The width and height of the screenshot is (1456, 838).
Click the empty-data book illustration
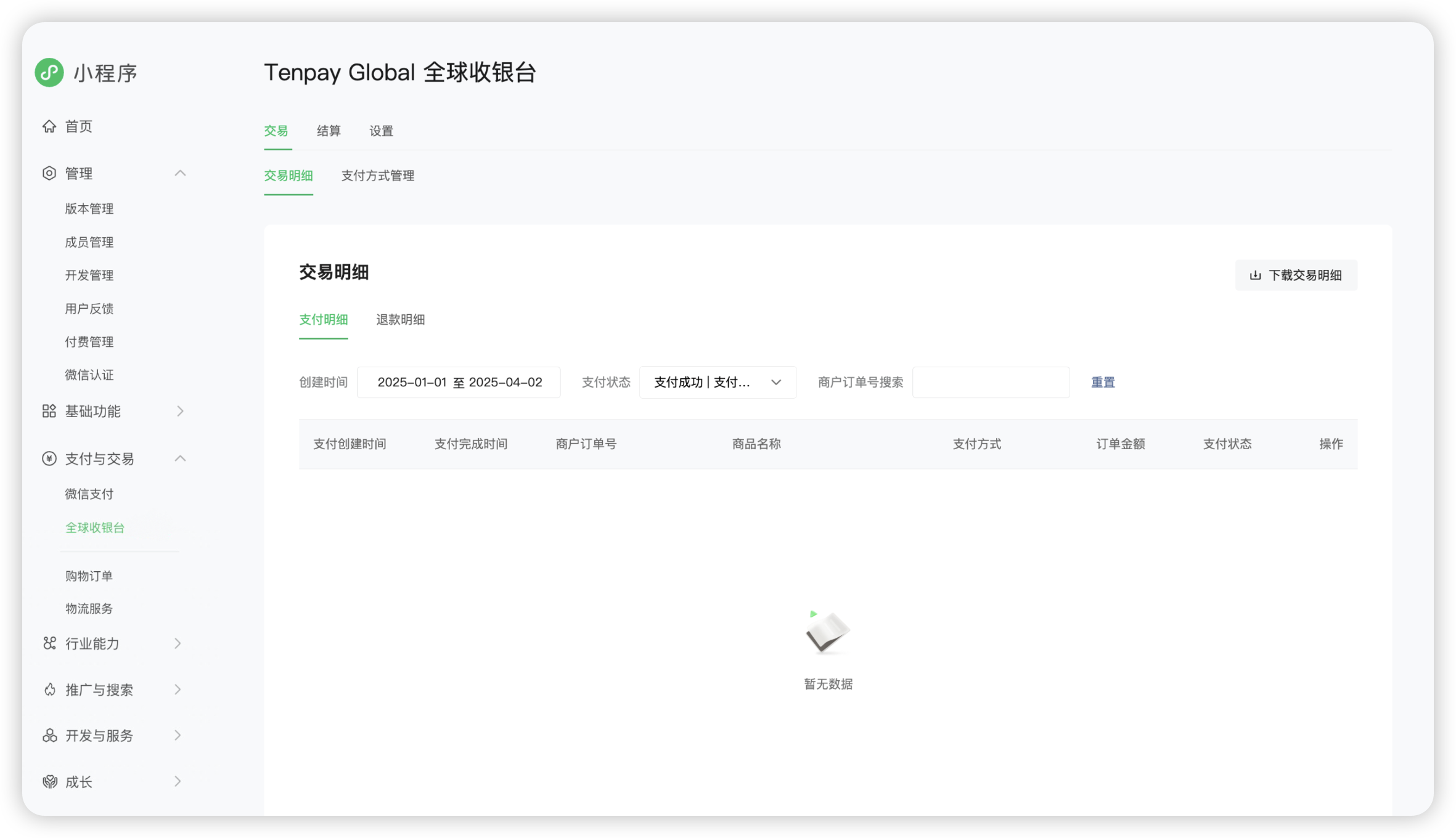(827, 632)
